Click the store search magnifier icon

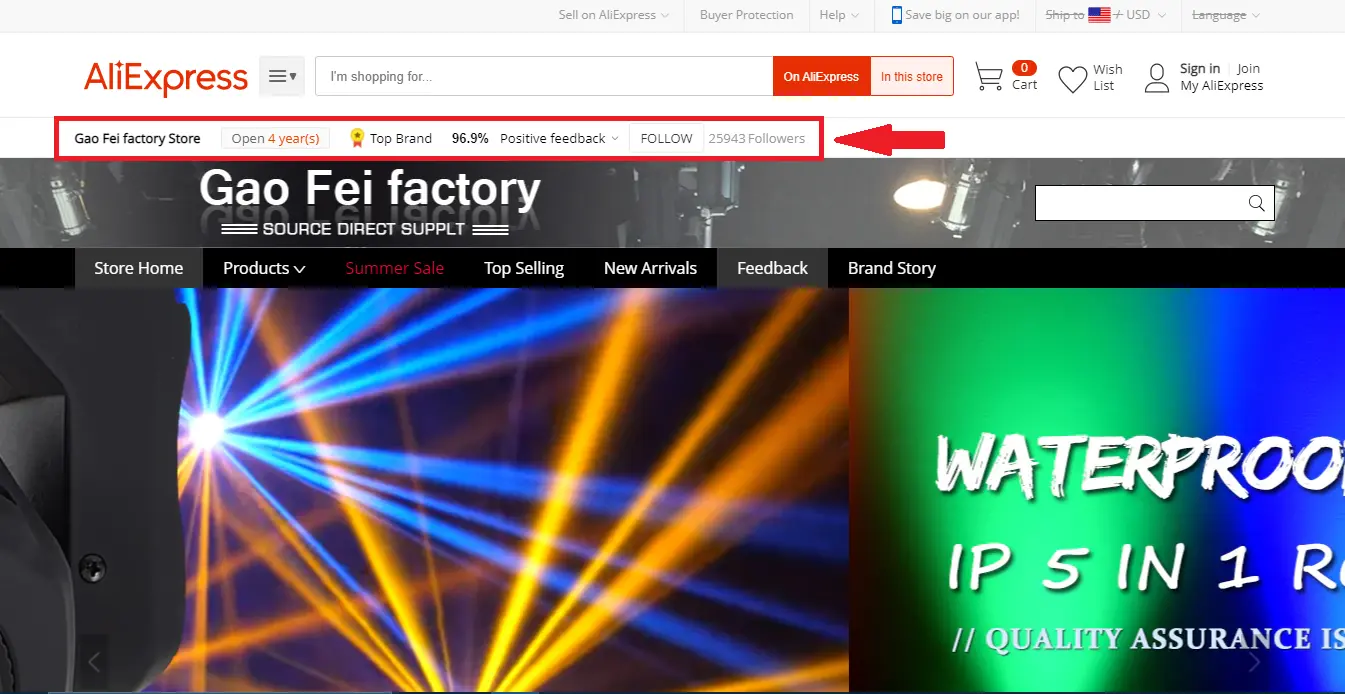(x=1256, y=203)
